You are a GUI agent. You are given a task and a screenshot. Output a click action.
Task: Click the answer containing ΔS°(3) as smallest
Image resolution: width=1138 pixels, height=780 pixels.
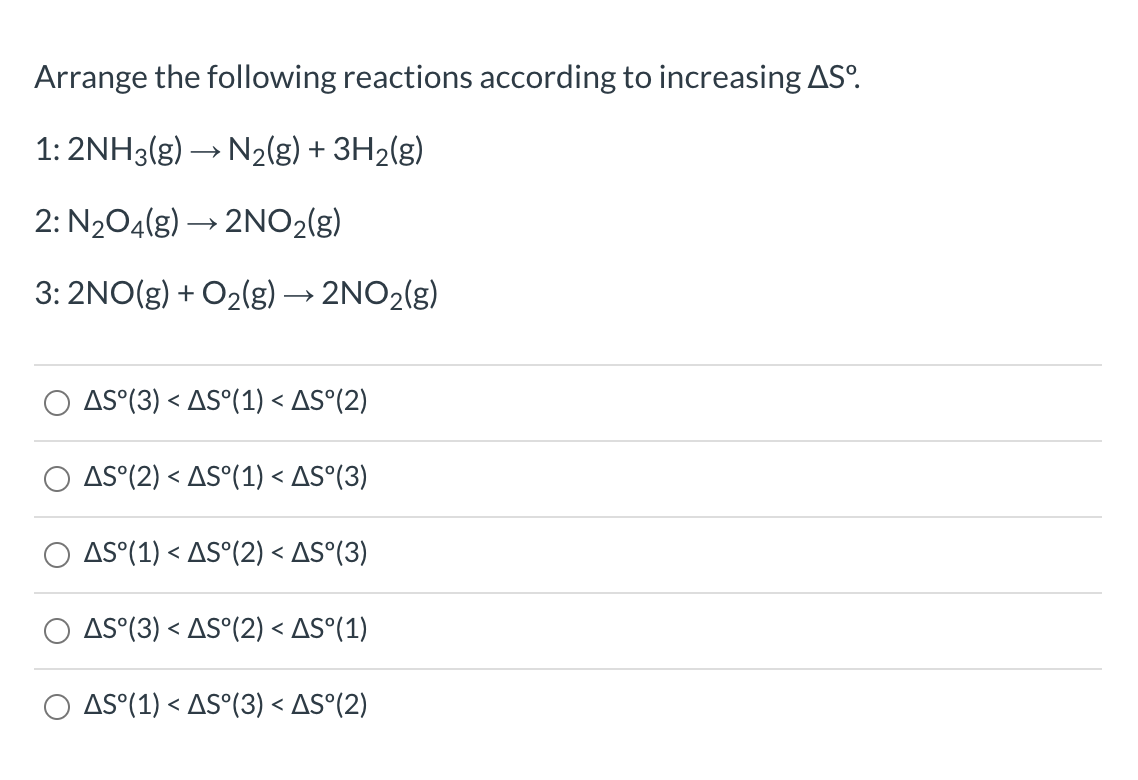[x=224, y=402]
